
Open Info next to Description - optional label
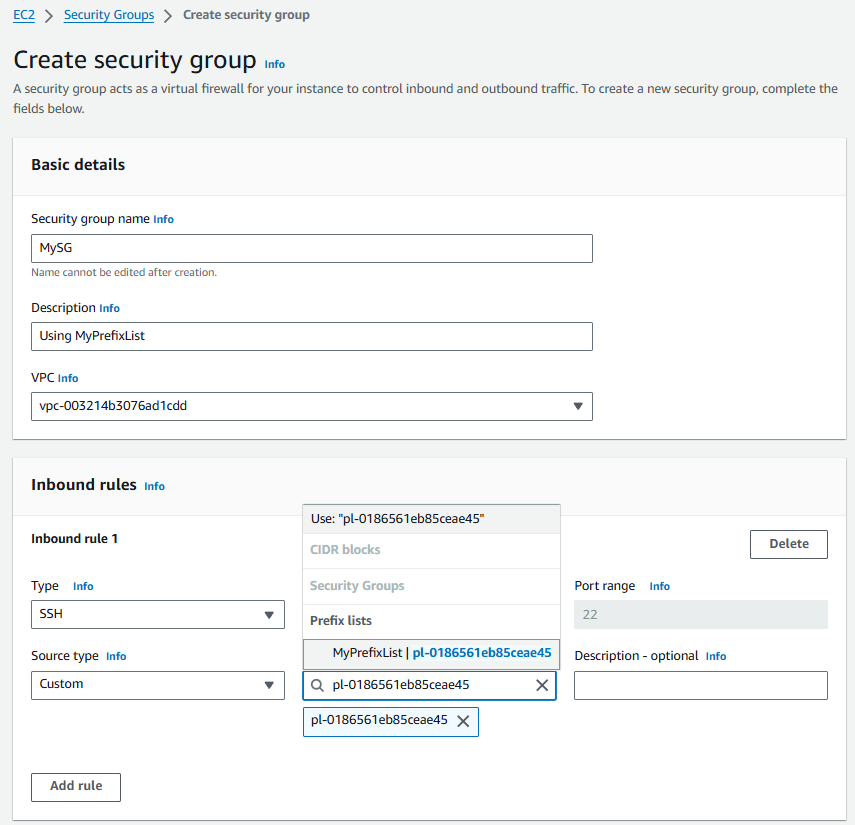[716, 656]
